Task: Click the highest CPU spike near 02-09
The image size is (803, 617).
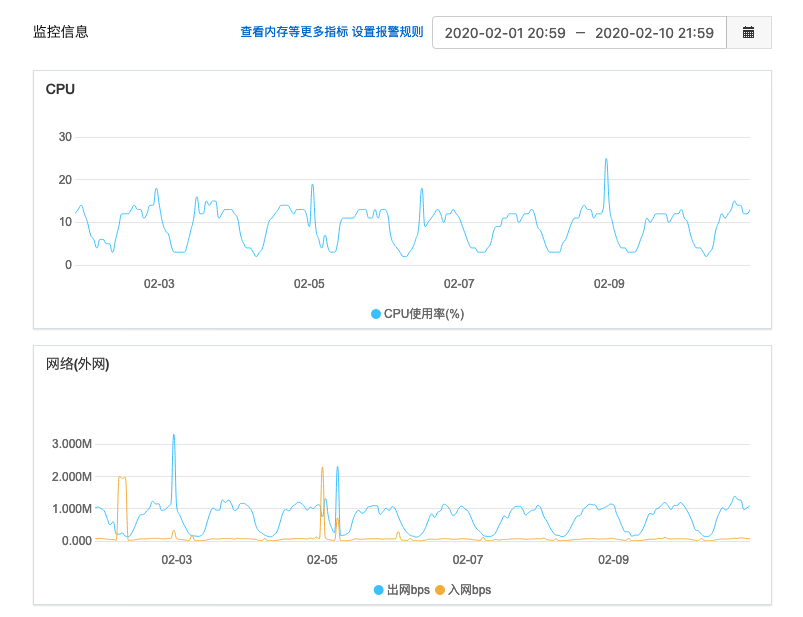Action: 606,159
